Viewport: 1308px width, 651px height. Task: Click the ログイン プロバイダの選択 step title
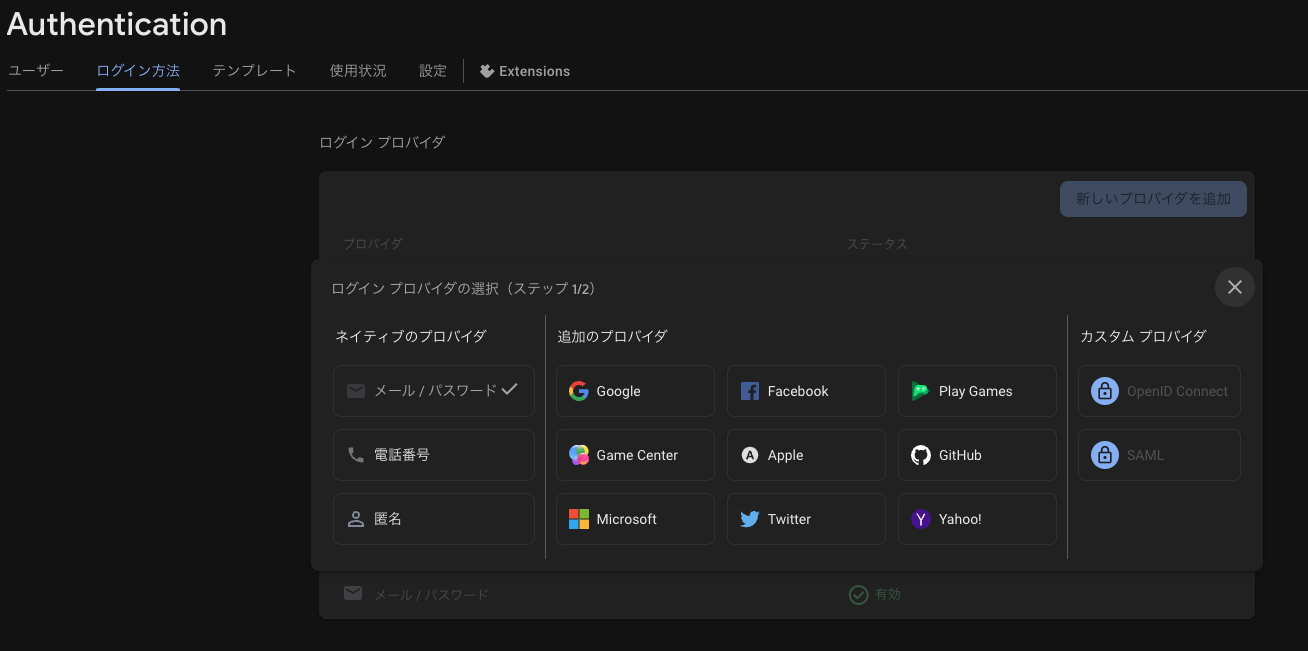463,289
